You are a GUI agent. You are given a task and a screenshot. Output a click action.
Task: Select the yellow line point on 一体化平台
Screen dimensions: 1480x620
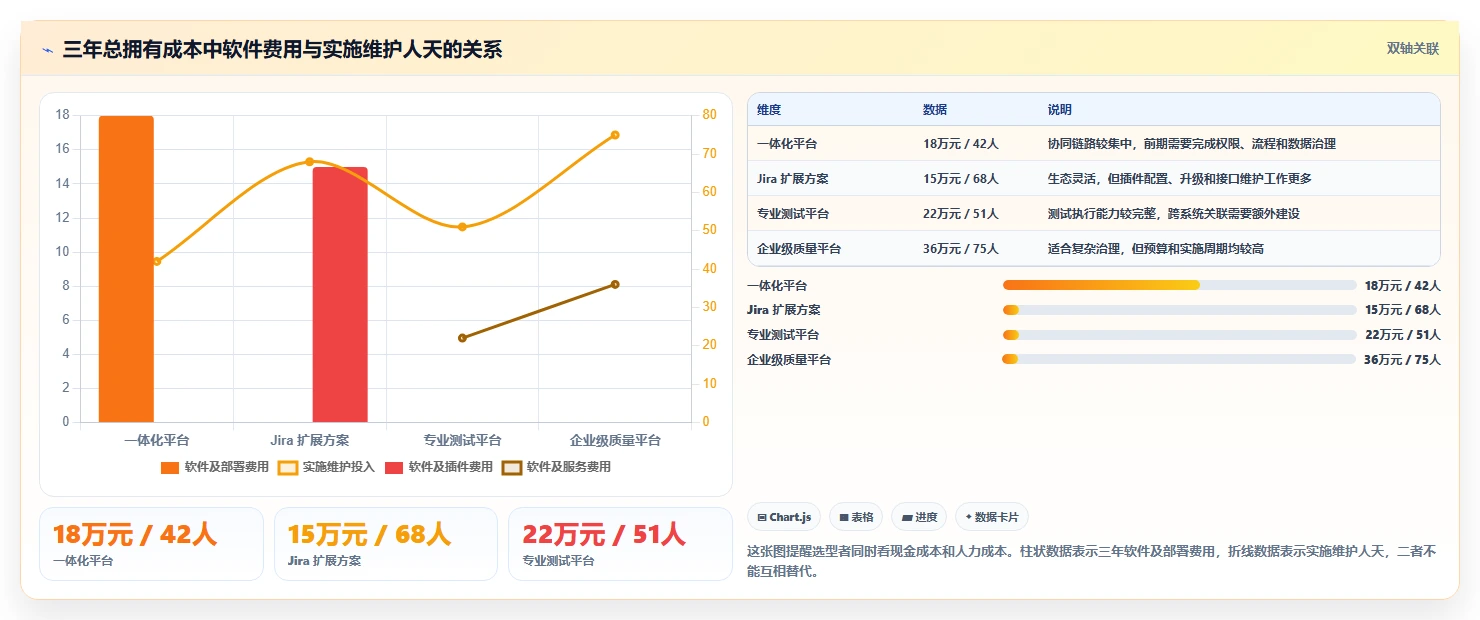point(157,261)
